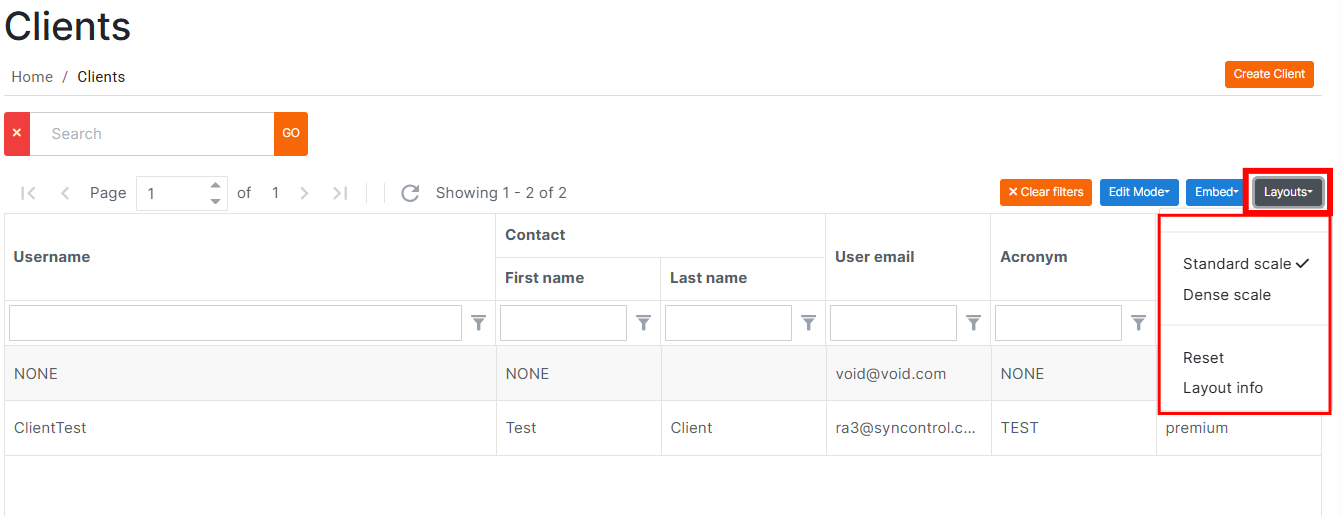Click the Create Client button
This screenshot has width=1341, height=516.
pos(1269,74)
